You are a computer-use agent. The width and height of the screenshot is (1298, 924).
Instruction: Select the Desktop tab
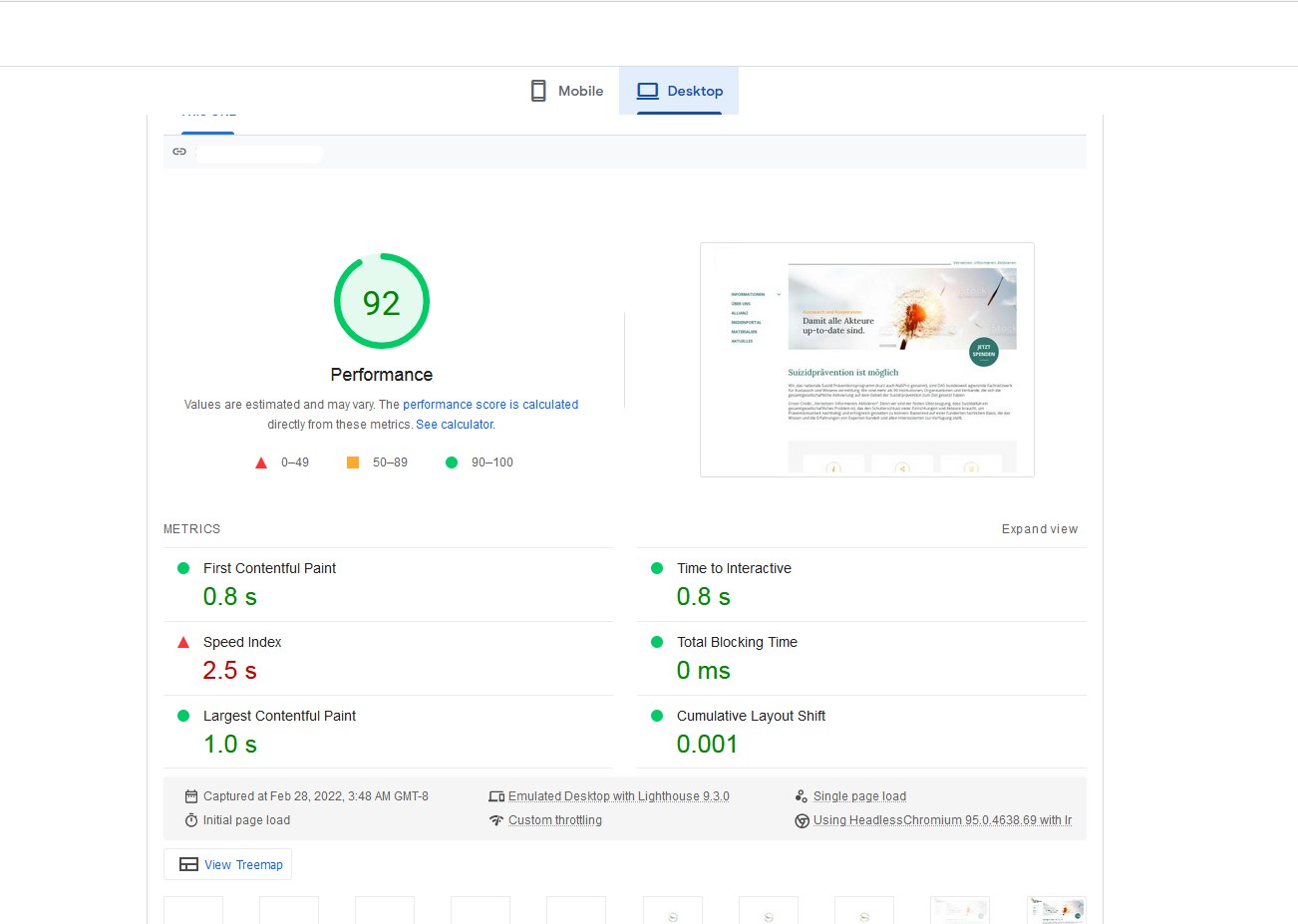pyautogui.click(x=680, y=91)
